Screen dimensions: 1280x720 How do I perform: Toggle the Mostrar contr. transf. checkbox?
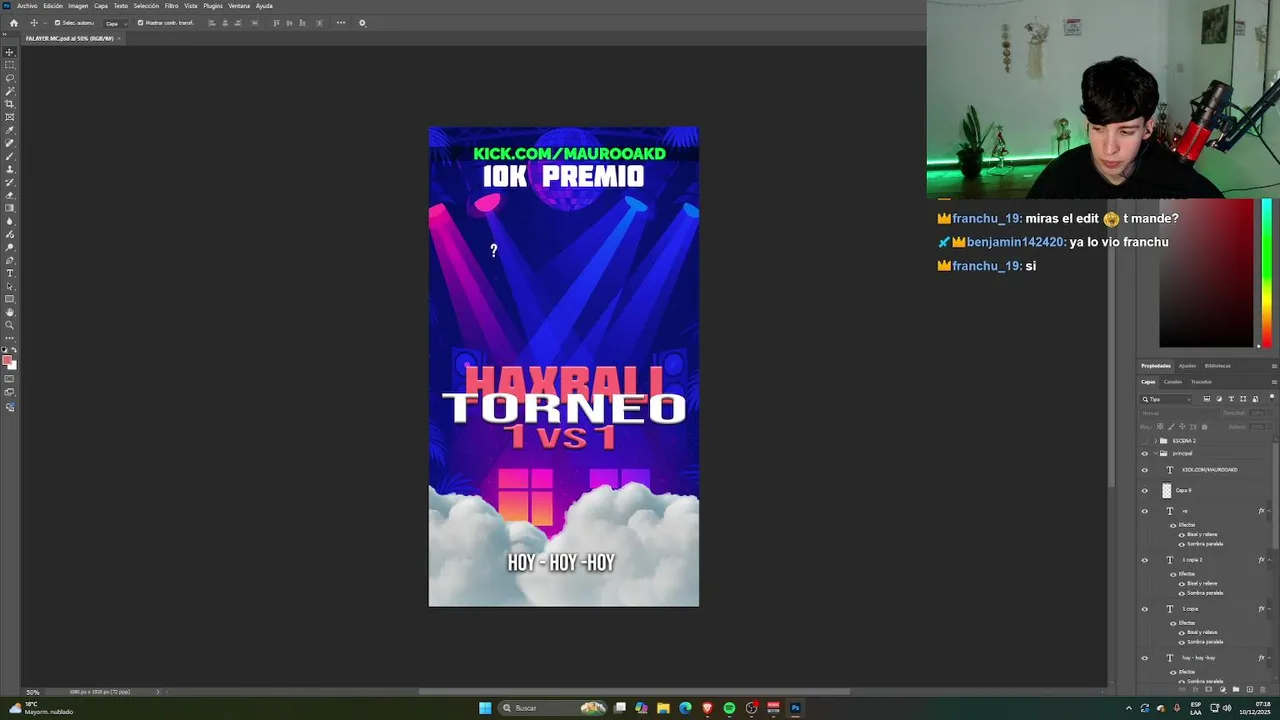pyautogui.click(x=140, y=23)
